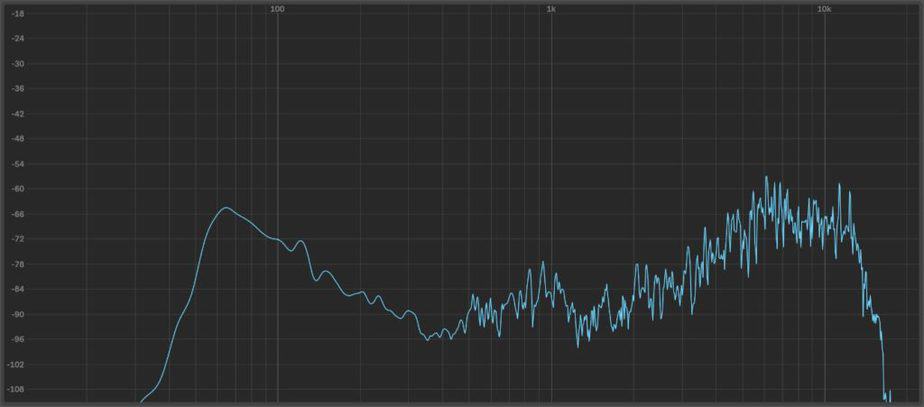924x407 pixels.
Task: Click the smooth bass peak of the spectrum curve
Action: click(227, 208)
